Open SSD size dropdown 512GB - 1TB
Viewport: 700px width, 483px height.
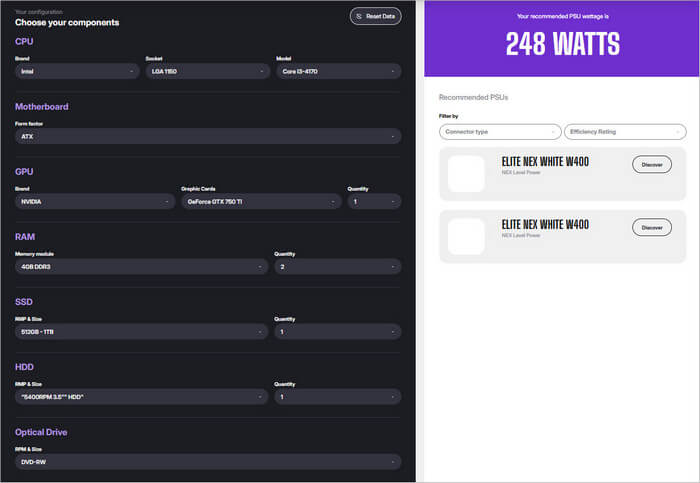tap(141, 331)
